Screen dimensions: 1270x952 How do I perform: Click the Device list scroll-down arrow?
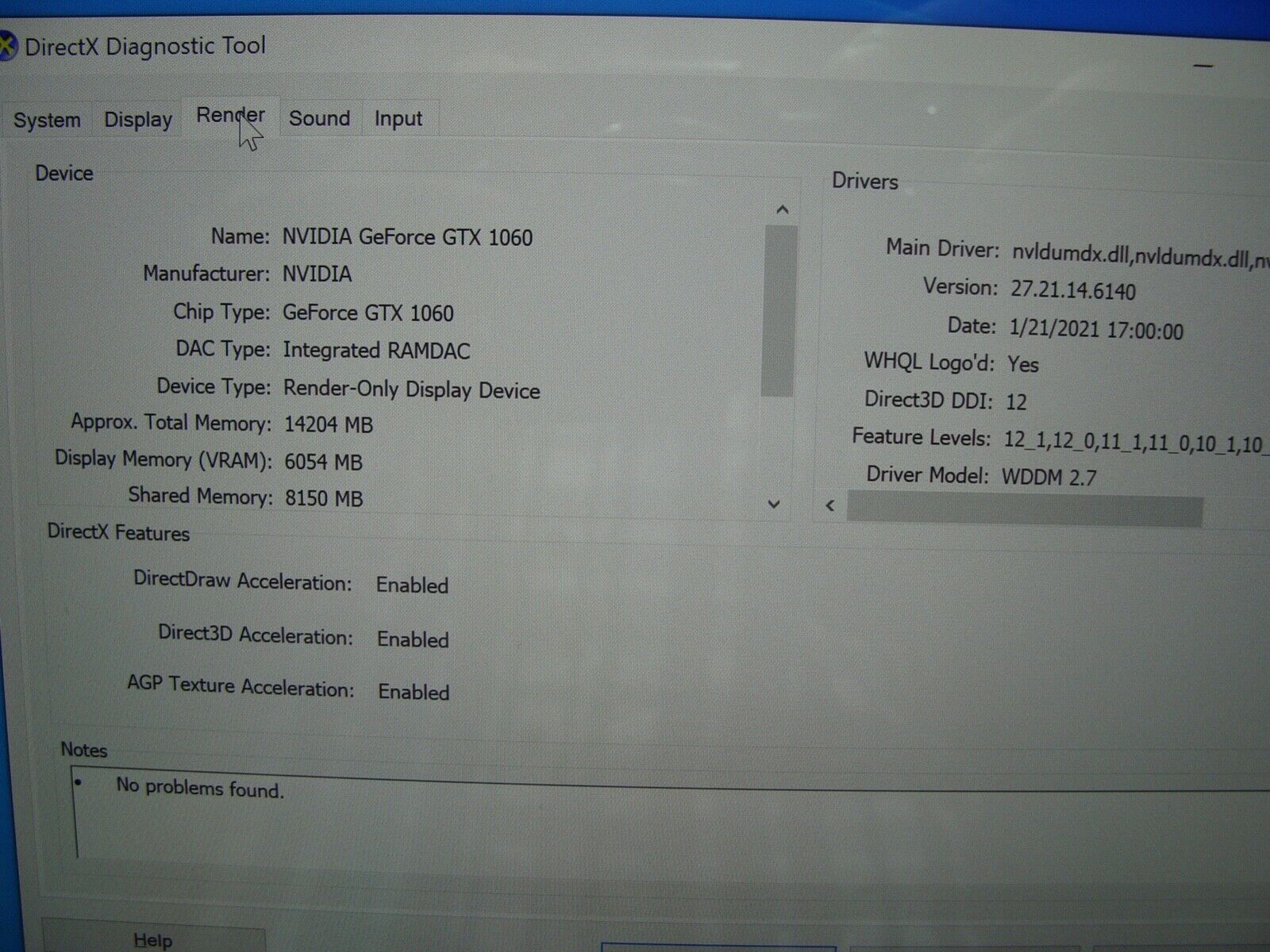click(775, 504)
